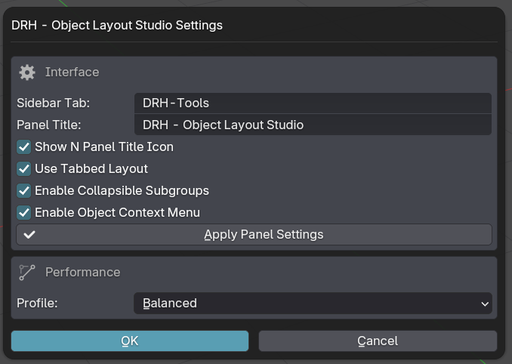Click the DRH - Object Layout Studio Settings title
Viewport: 512px width, 364px height.
coord(117,26)
